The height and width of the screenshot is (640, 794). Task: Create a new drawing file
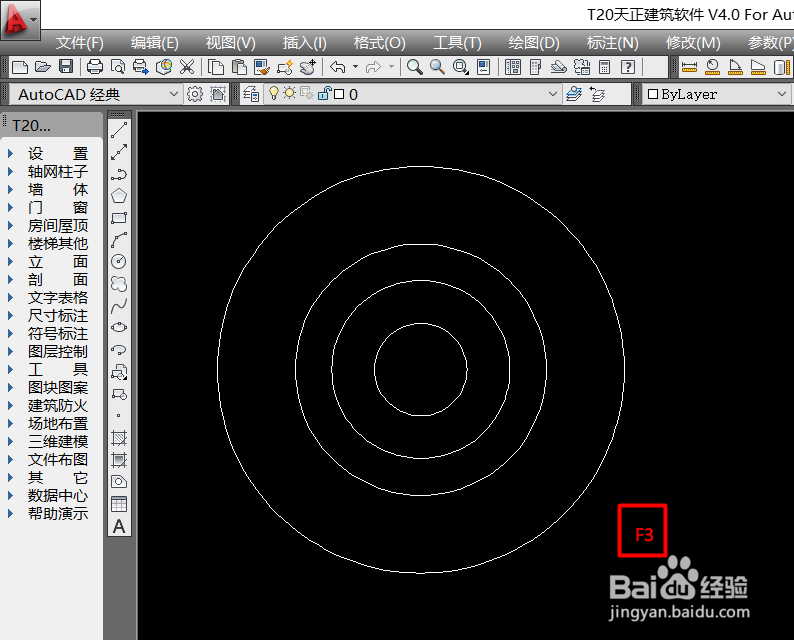20,67
